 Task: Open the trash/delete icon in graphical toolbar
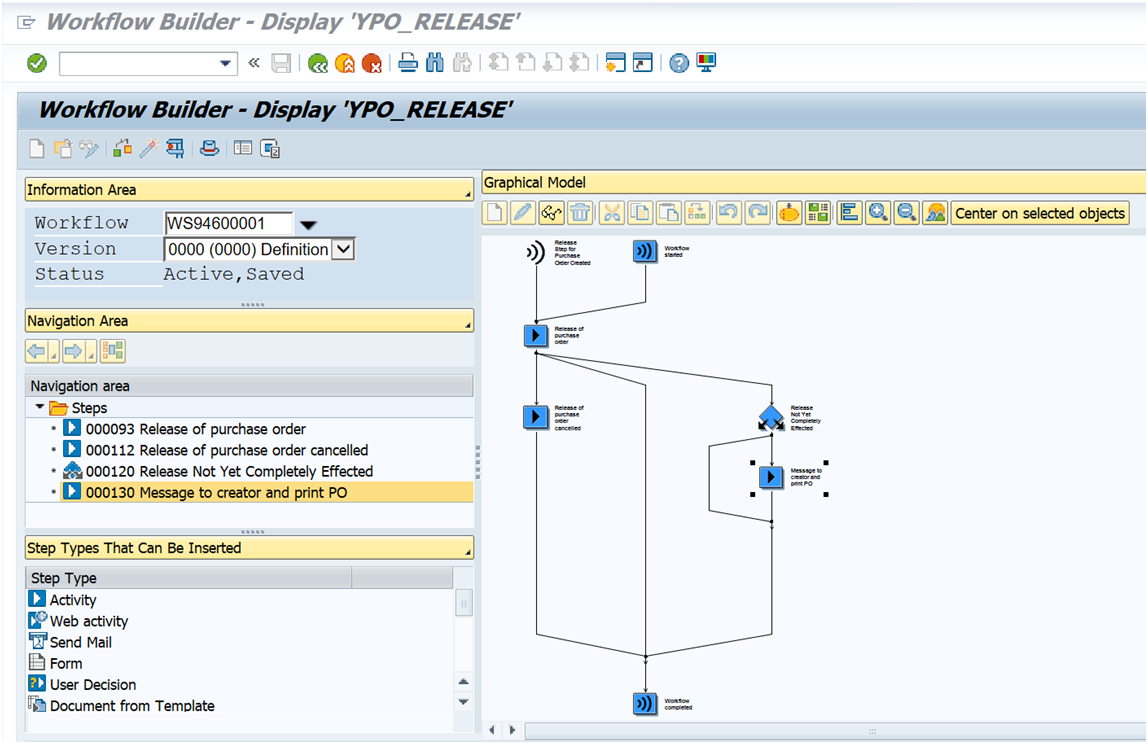click(x=579, y=213)
